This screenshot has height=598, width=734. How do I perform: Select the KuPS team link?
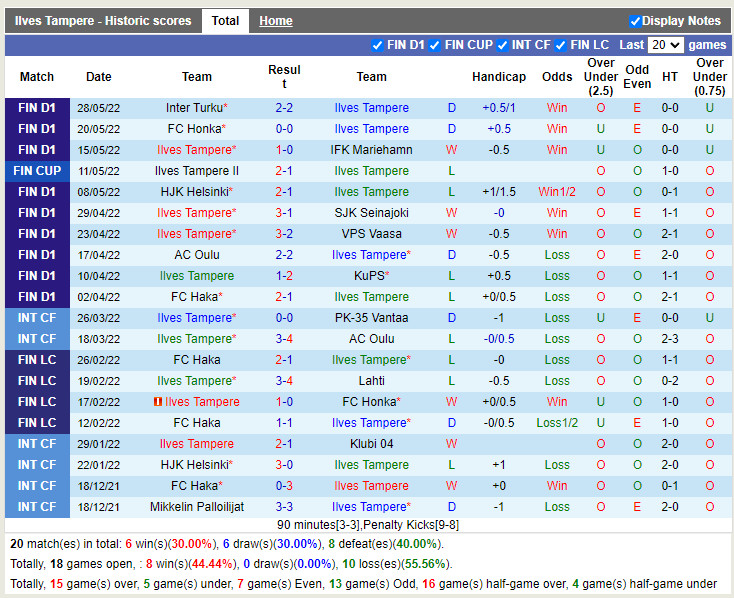coord(369,276)
